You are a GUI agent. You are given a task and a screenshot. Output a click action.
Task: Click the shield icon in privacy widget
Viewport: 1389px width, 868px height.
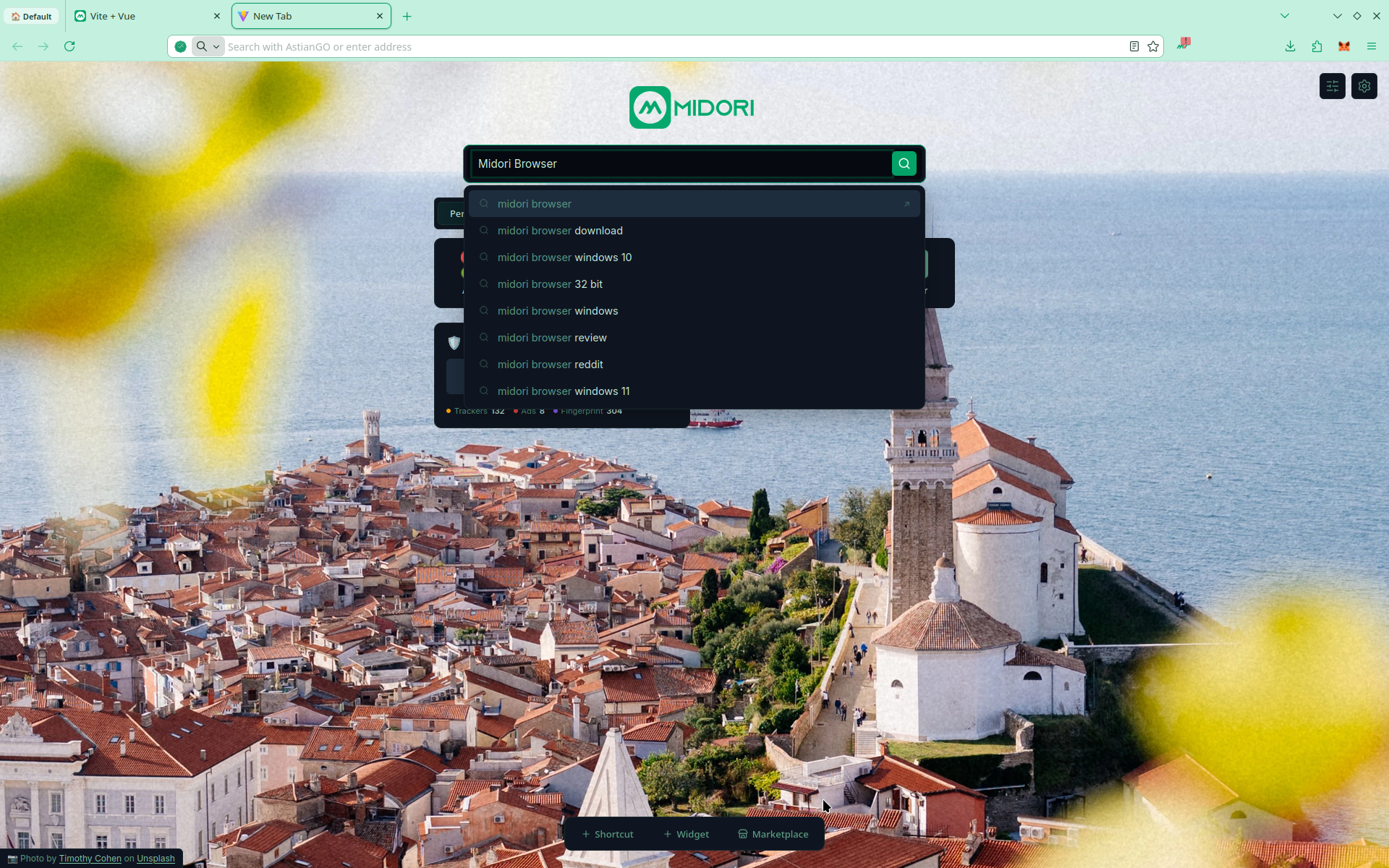point(454,343)
